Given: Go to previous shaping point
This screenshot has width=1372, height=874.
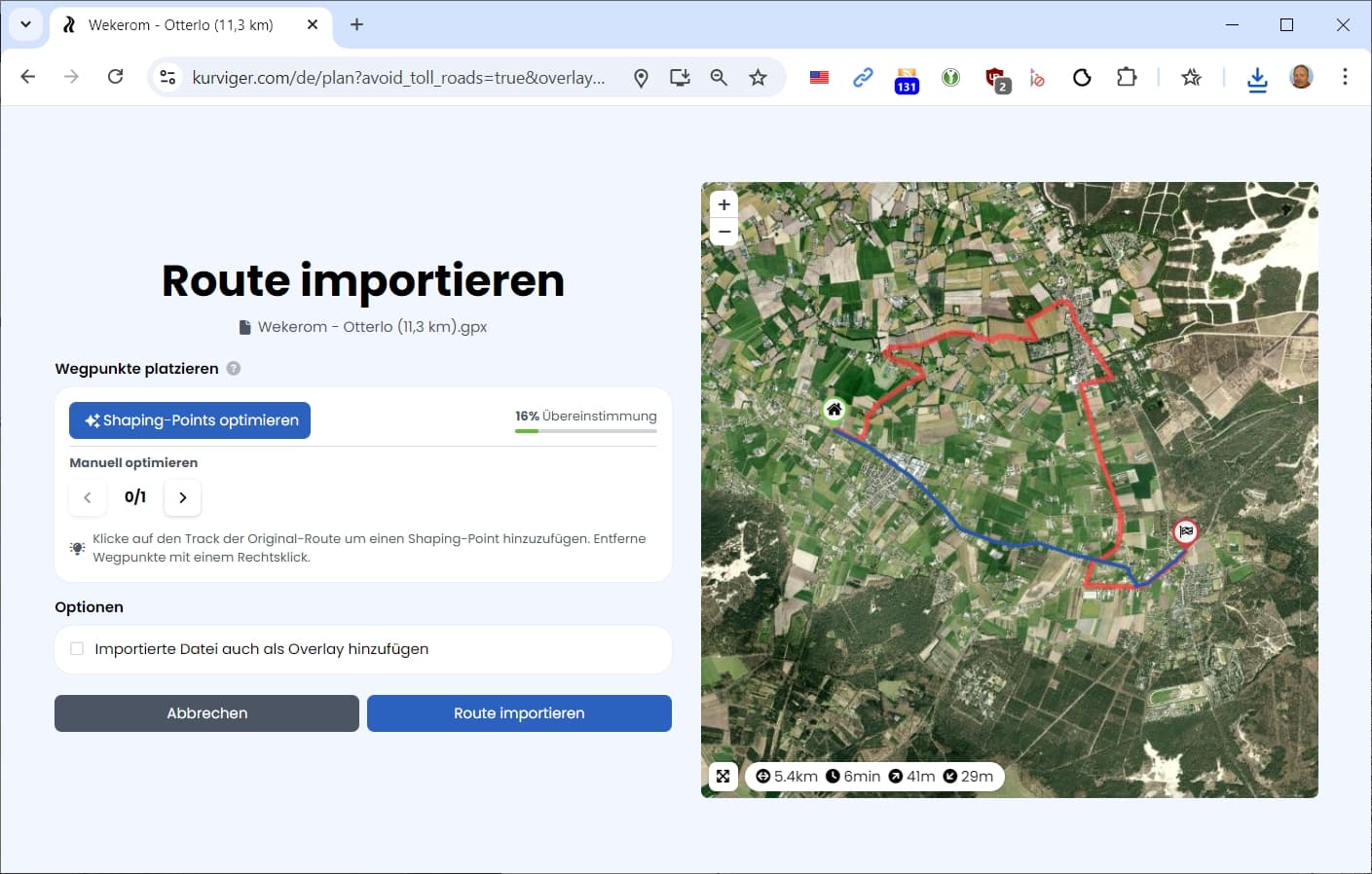Looking at the screenshot, I should pyautogui.click(x=88, y=497).
